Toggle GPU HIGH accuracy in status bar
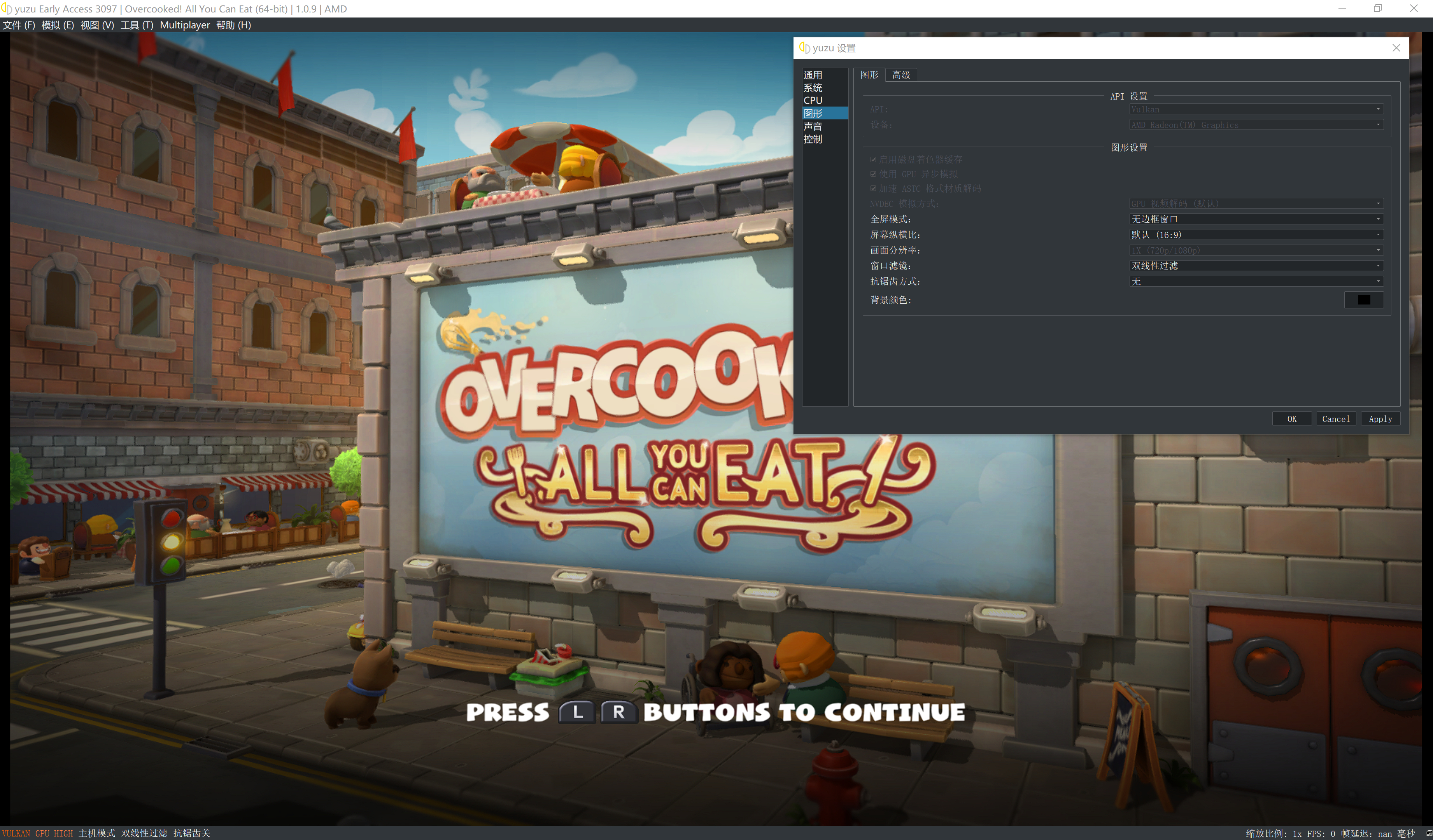Image resolution: width=1433 pixels, height=840 pixels. (x=54, y=833)
